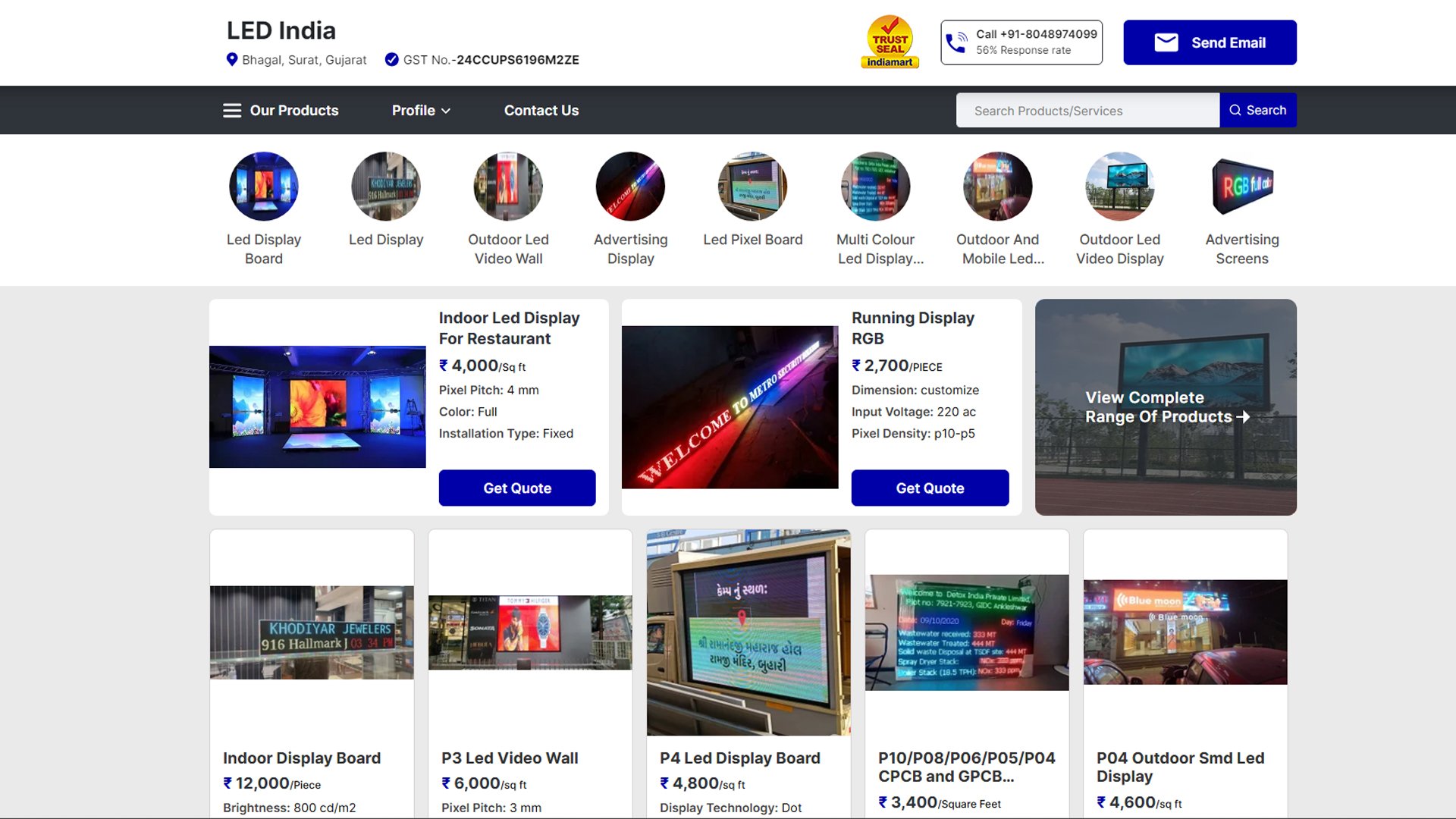Click the Call +91-8048974099 box
This screenshot has height=819, width=1456.
point(1021,42)
